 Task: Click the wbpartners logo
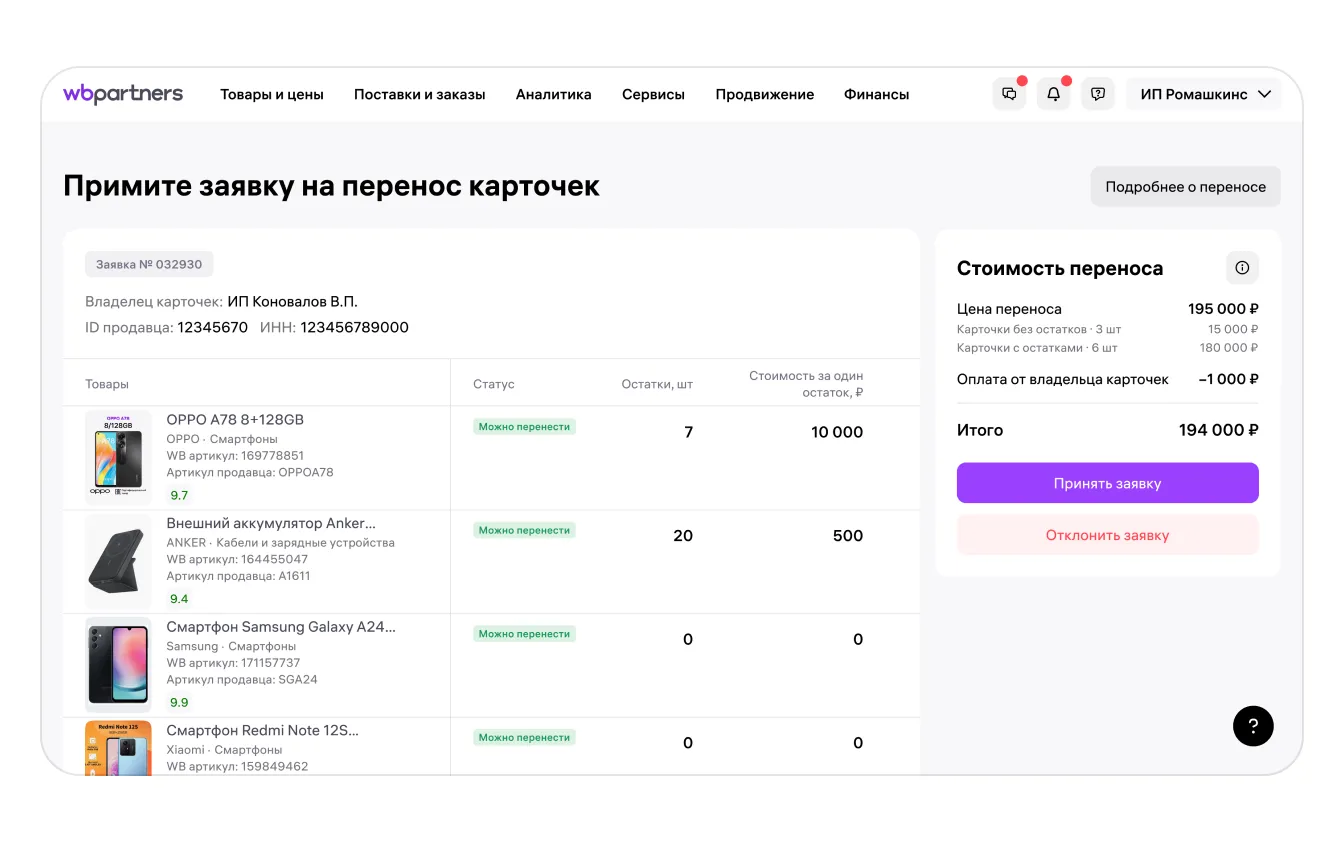(x=123, y=94)
